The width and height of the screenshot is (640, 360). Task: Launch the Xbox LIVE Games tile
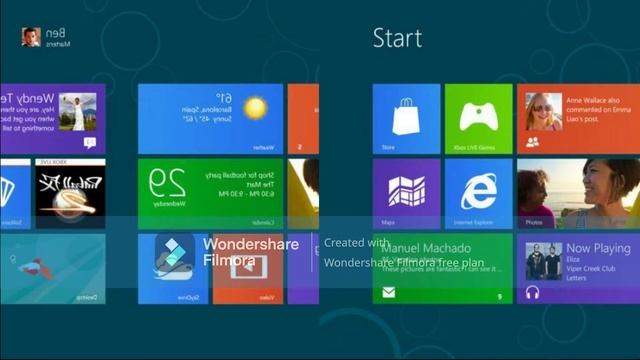pos(478,119)
